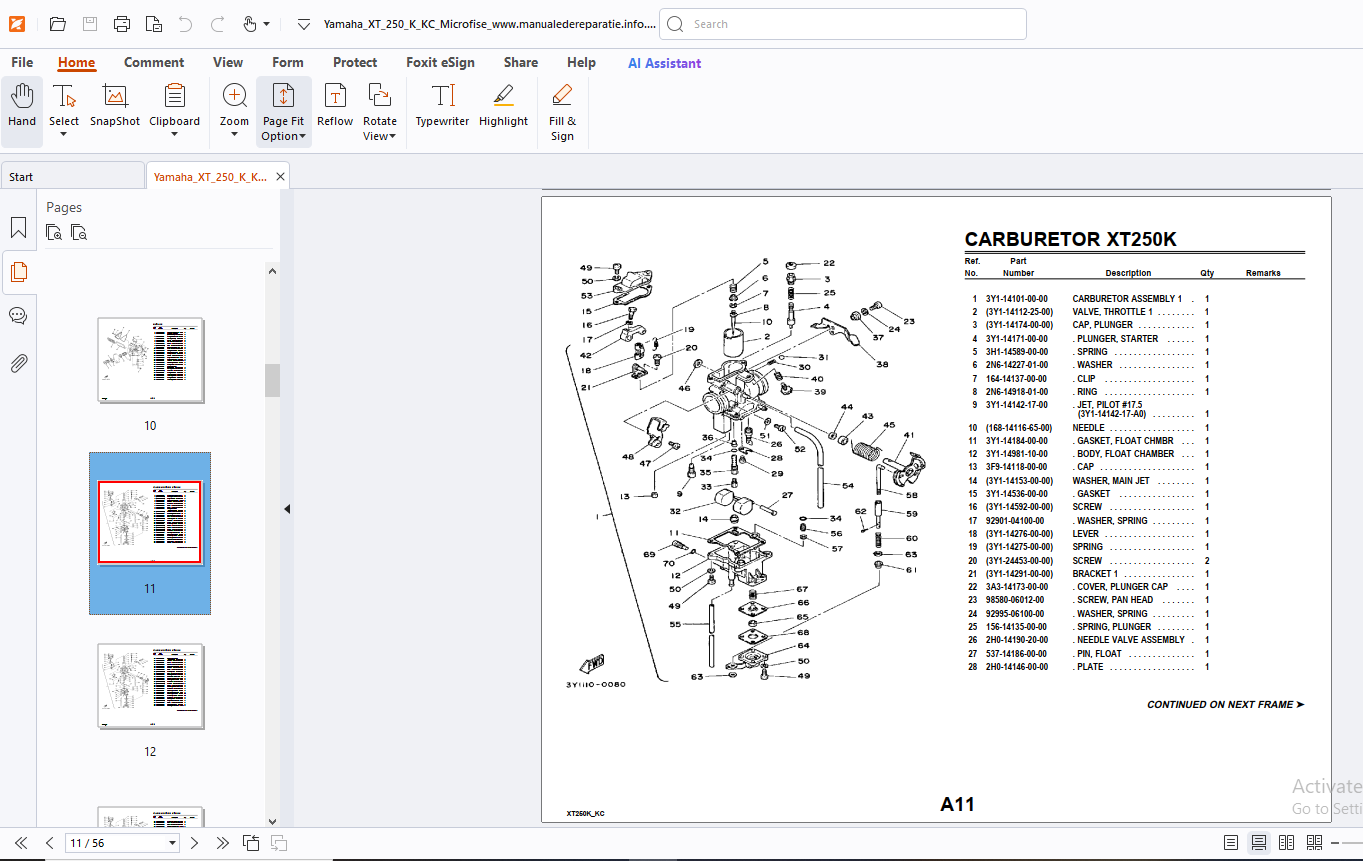The height and width of the screenshot is (861, 1363).
Task: Open the Select tool dropdown arrow
Action: (x=64, y=134)
